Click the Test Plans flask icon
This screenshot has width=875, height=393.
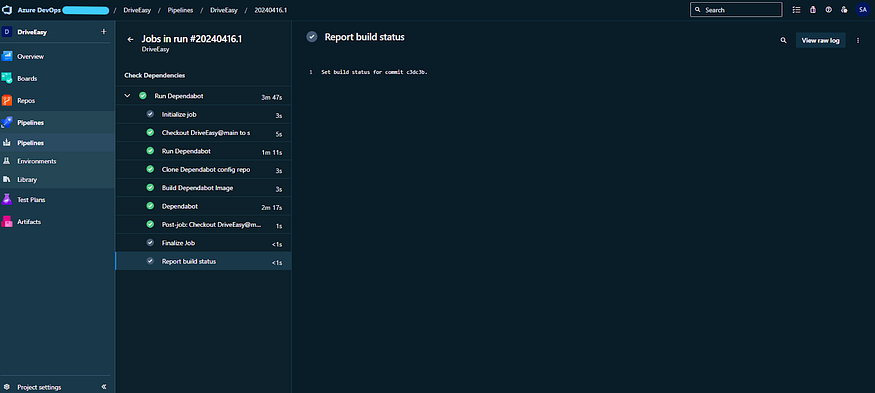pos(7,199)
